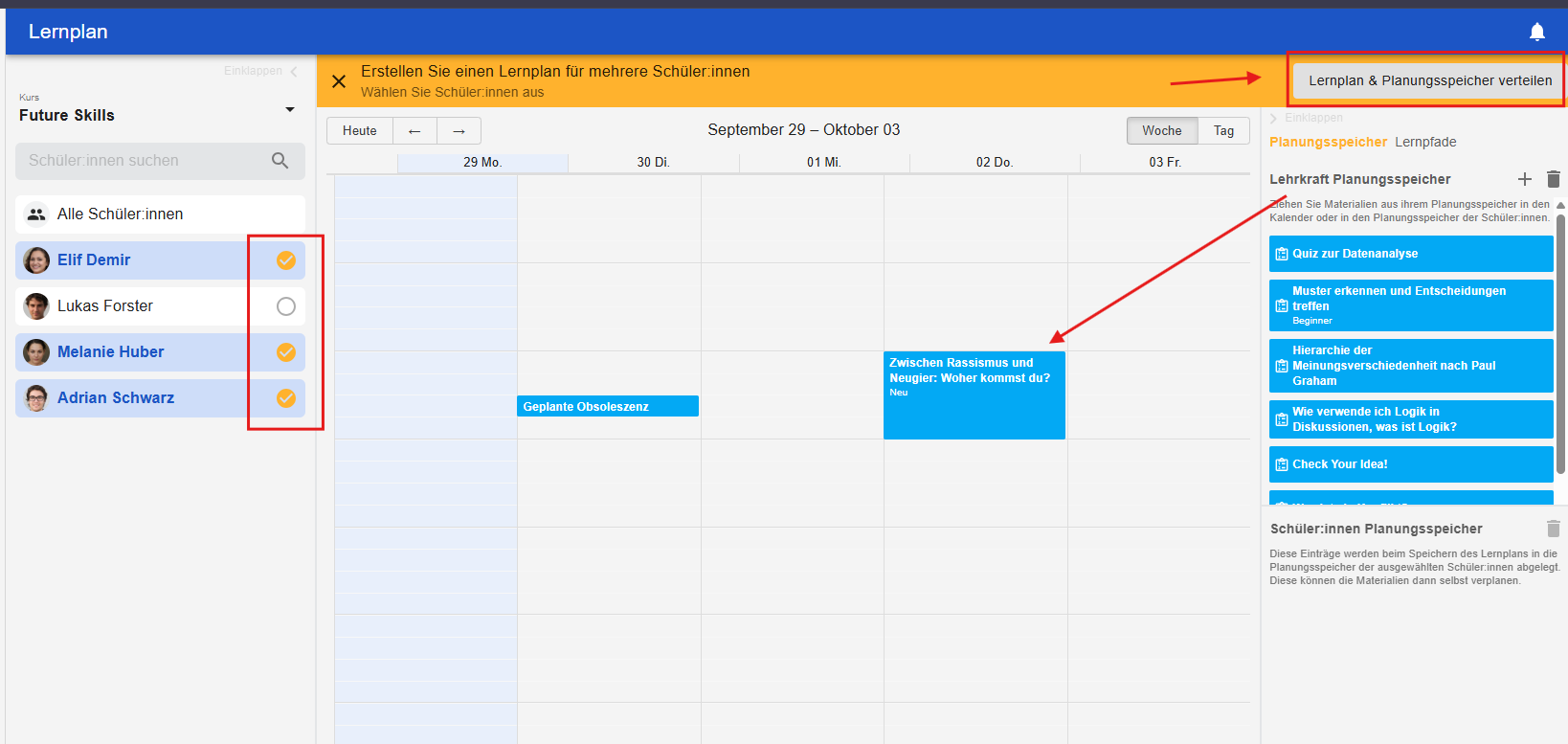Click Lukas Forster's avatar
This screenshot has width=1568, height=744.
(x=36, y=306)
